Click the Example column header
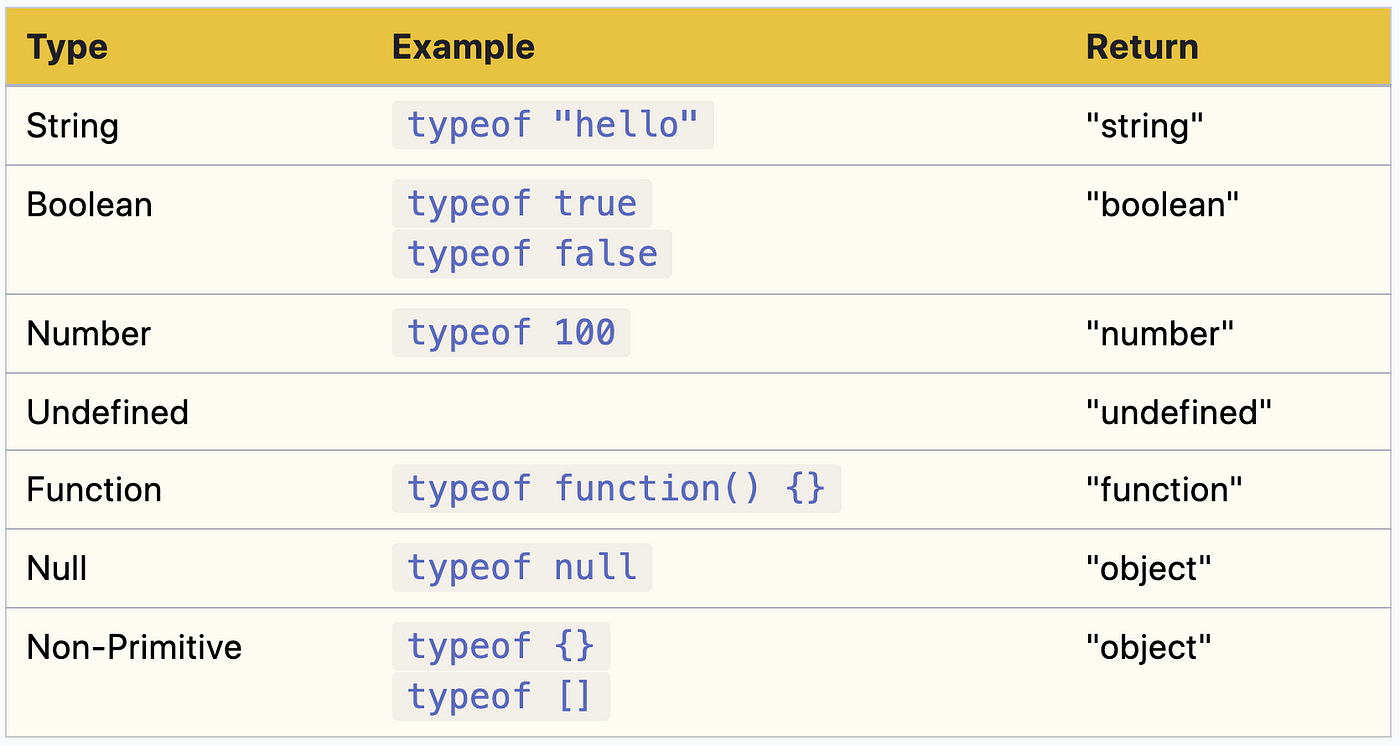This screenshot has width=1400, height=746. pos(463,47)
